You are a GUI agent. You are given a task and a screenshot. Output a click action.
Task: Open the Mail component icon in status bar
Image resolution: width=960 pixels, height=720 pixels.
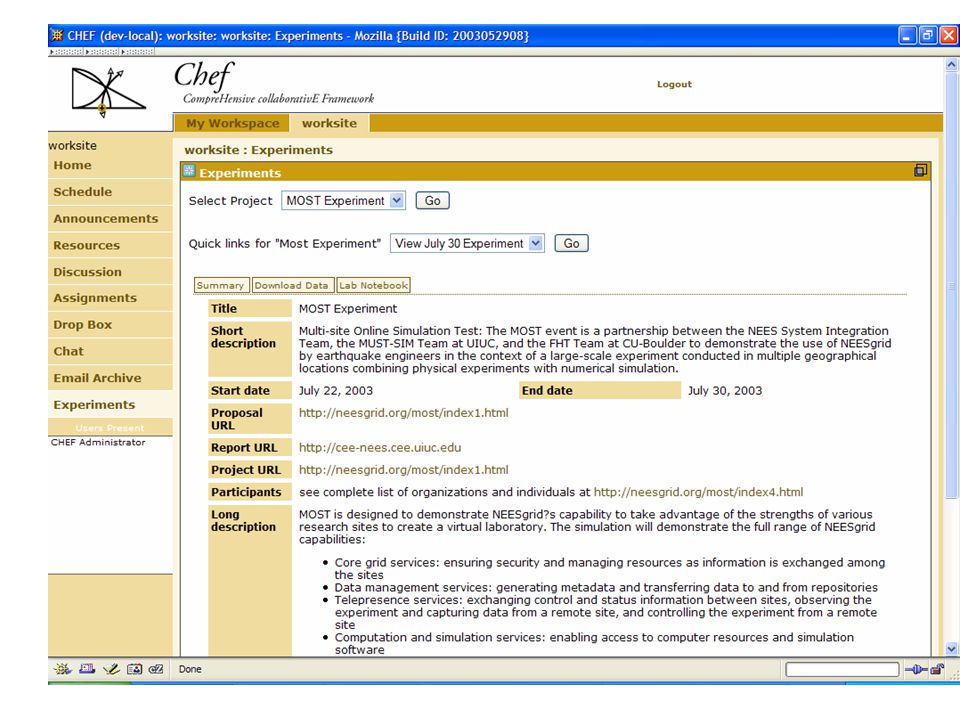[x=87, y=669]
